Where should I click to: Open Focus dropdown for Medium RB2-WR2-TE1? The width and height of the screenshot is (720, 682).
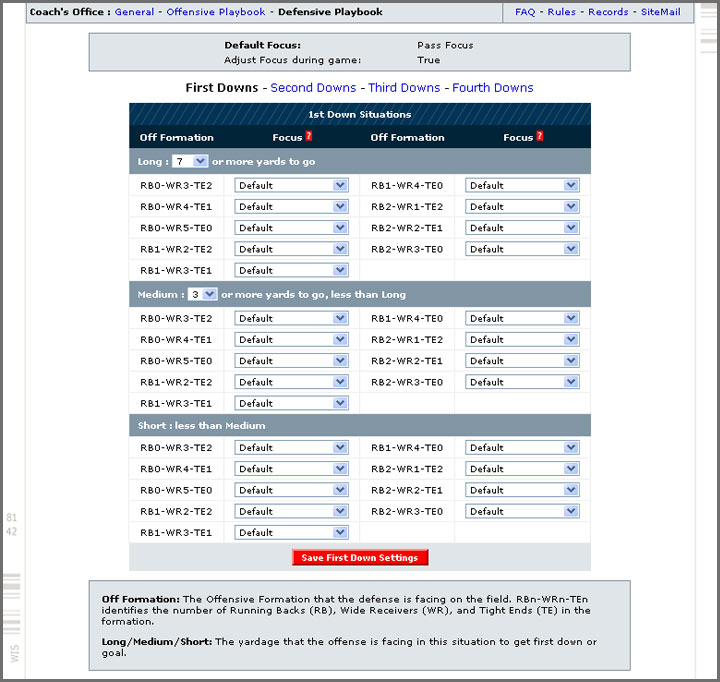[x=522, y=361]
